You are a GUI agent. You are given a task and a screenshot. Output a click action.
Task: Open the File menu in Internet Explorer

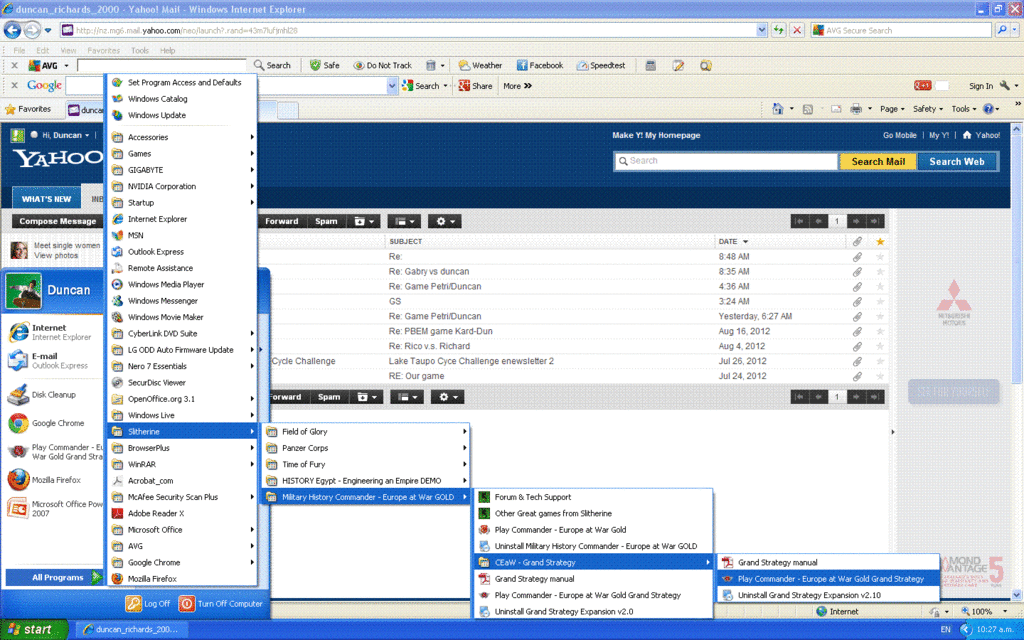click(20, 50)
